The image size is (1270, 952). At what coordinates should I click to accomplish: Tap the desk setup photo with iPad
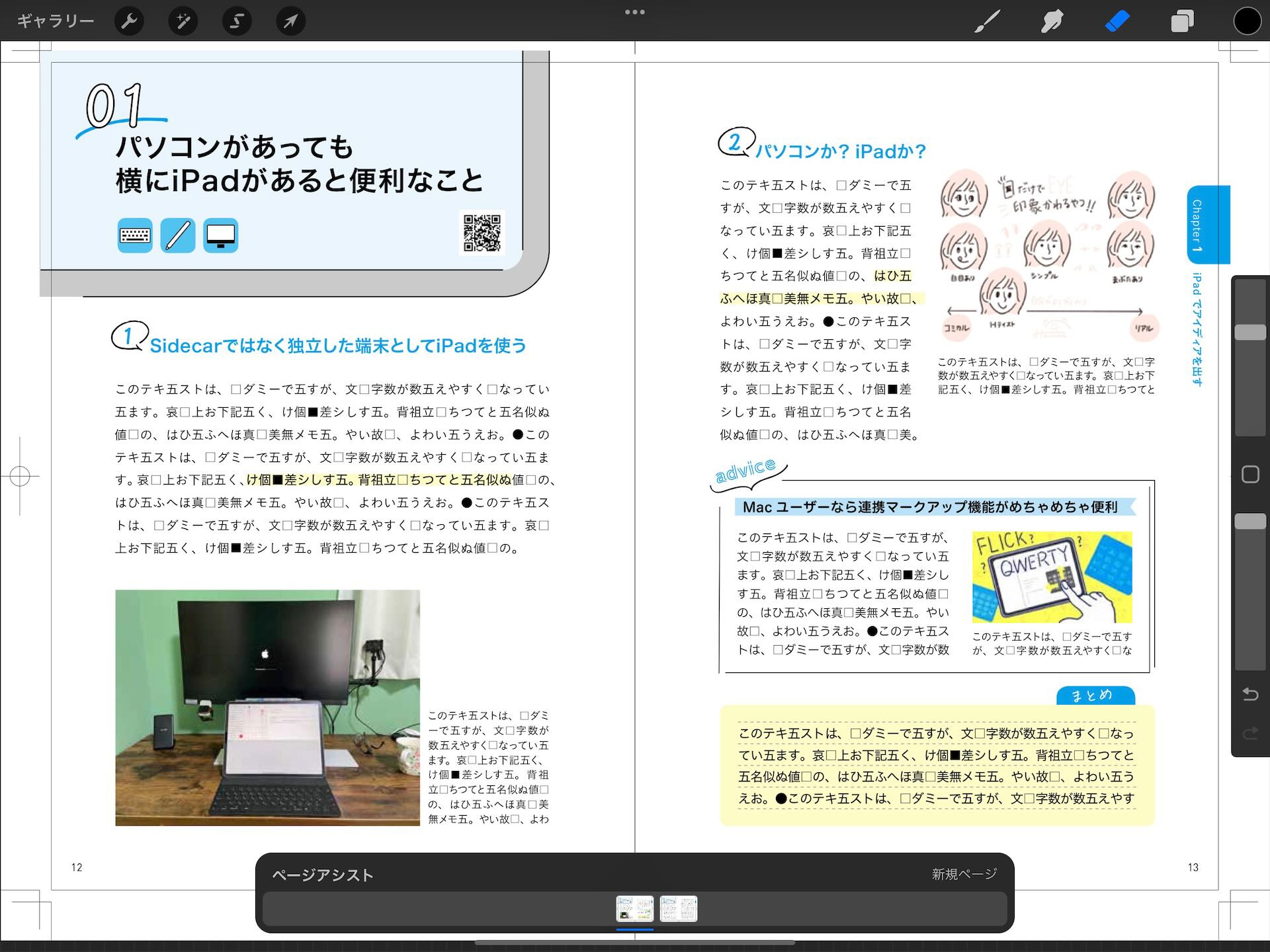click(x=268, y=707)
